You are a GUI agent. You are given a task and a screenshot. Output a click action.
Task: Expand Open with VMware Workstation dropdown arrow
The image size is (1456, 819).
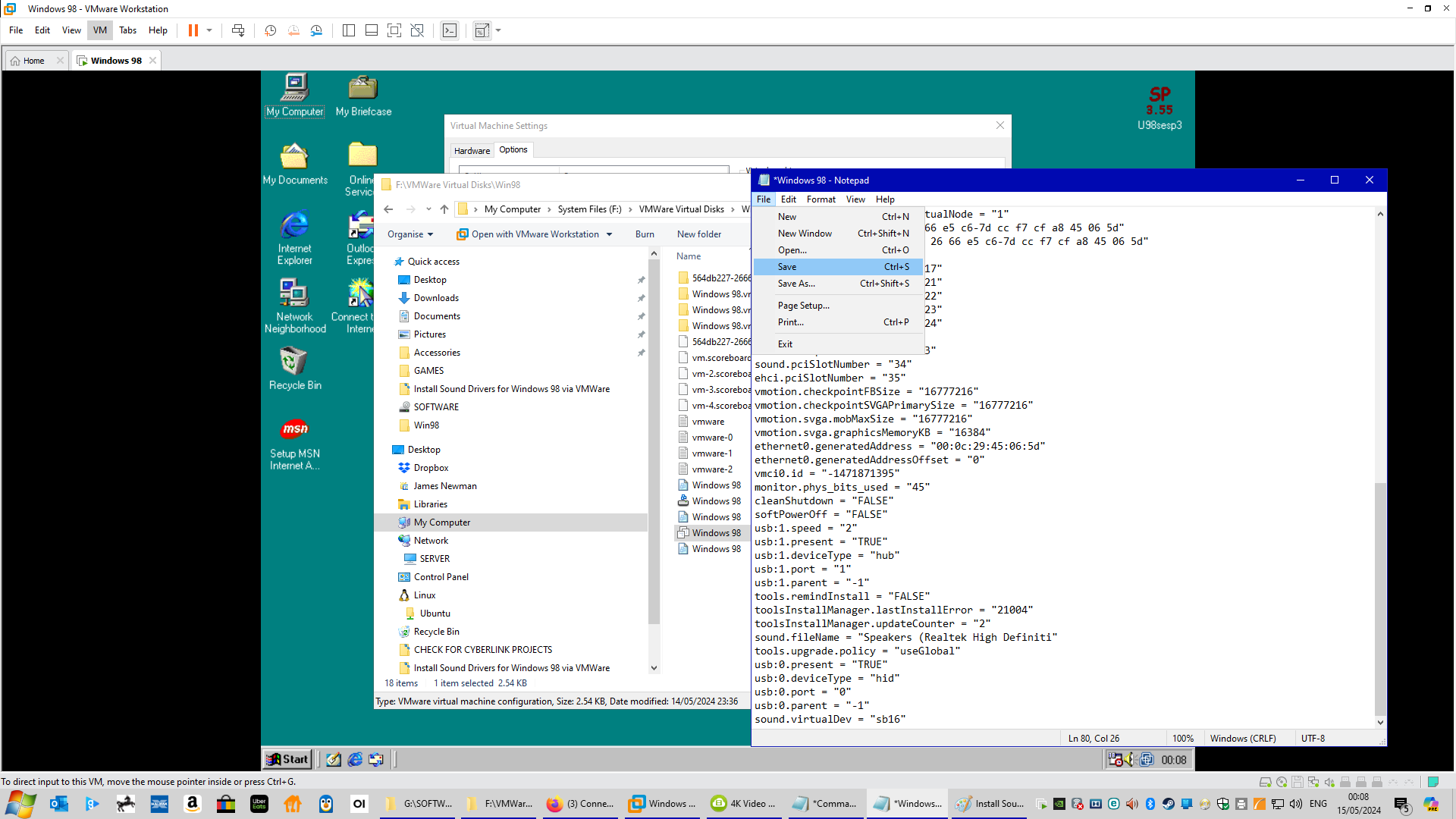609,234
